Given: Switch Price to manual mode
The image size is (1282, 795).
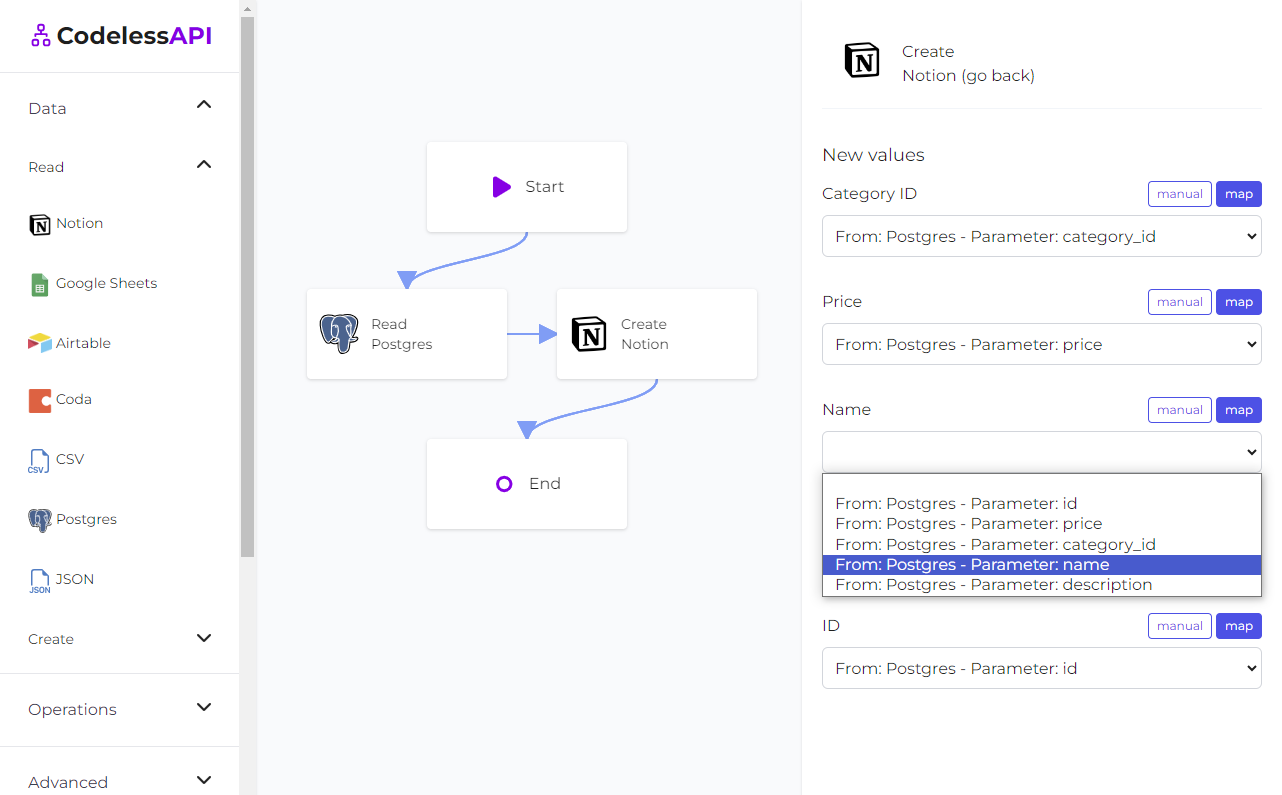Looking at the screenshot, I should pyautogui.click(x=1180, y=302).
